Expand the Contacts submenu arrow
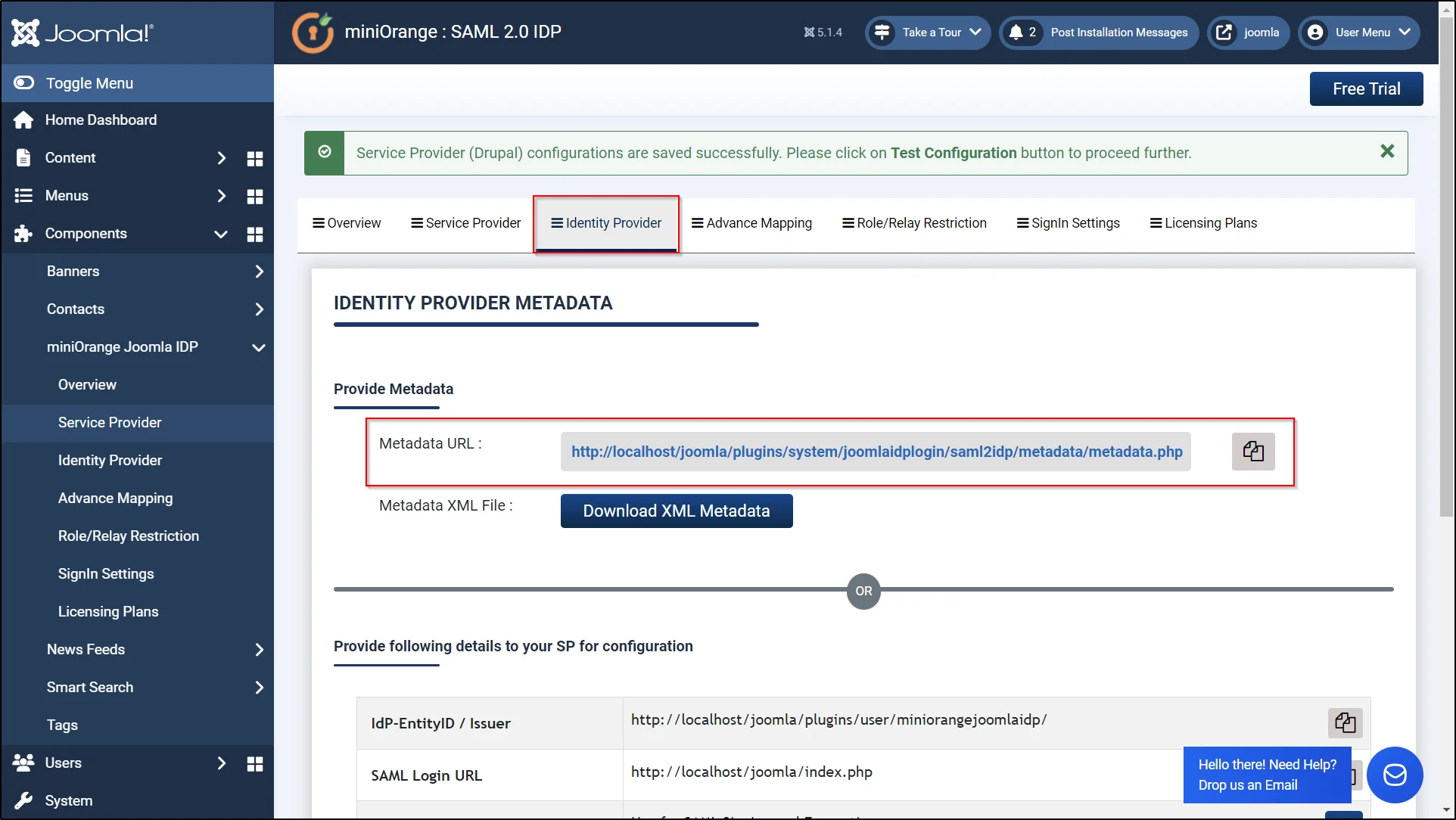 point(259,309)
